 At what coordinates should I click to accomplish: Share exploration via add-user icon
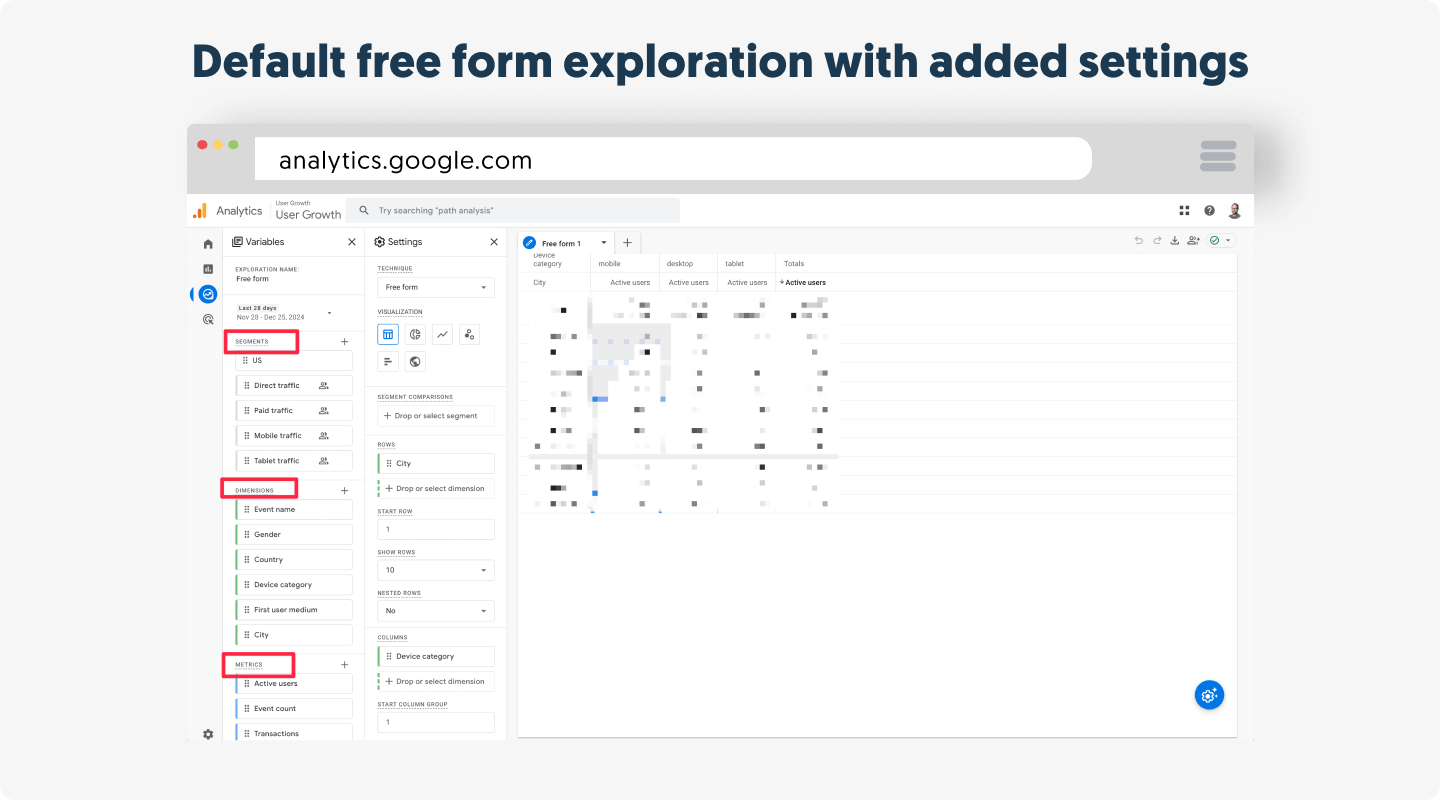click(1193, 241)
